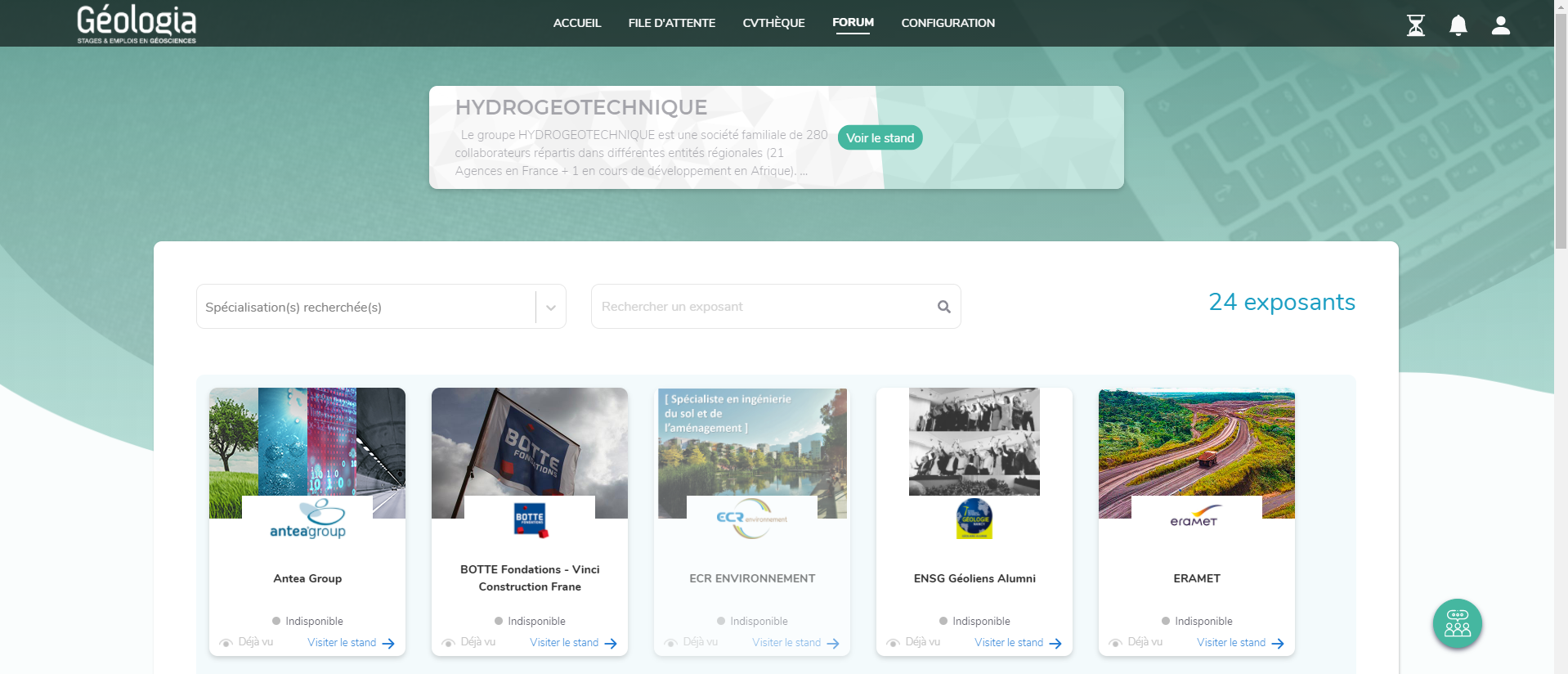This screenshot has width=1568, height=674.
Task: Select the CONFIGURATION menu item
Action: pyautogui.click(x=948, y=23)
